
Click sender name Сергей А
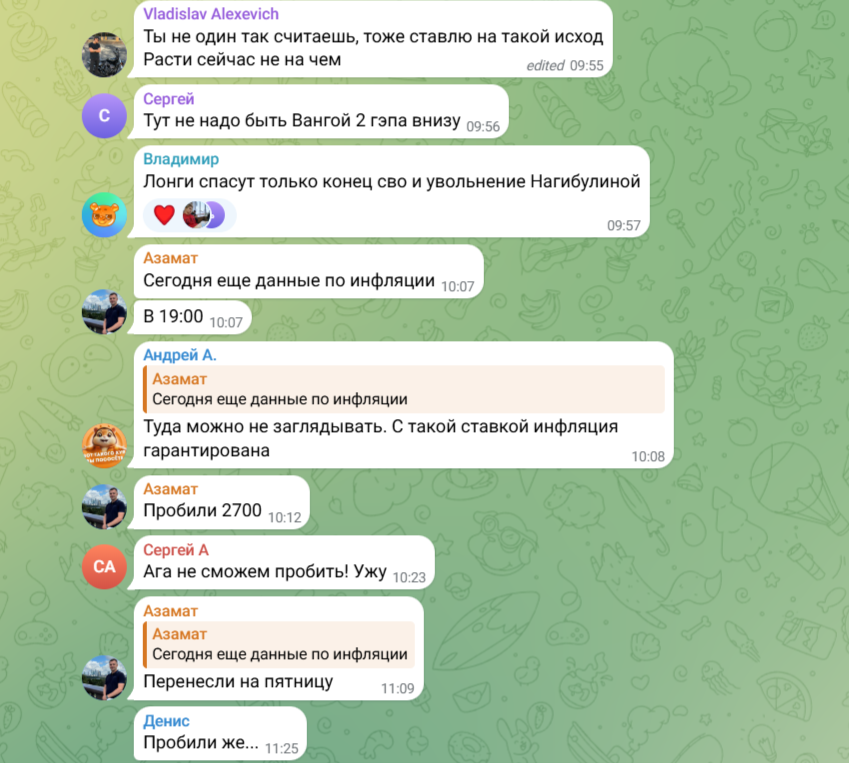tap(176, 550)
